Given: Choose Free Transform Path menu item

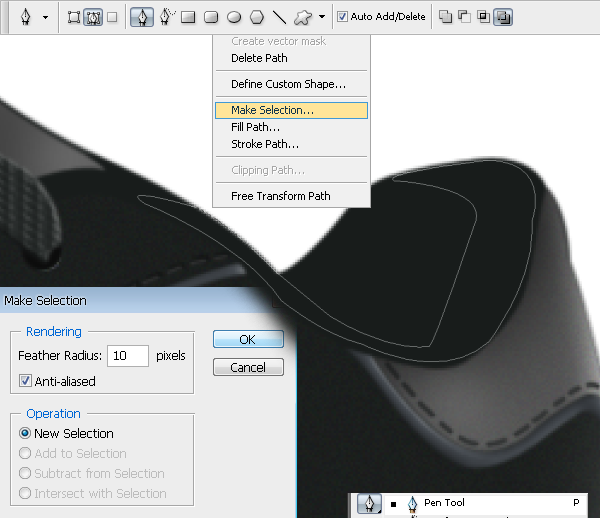Looking at the screenshot, I should click(x=291, y=196).
